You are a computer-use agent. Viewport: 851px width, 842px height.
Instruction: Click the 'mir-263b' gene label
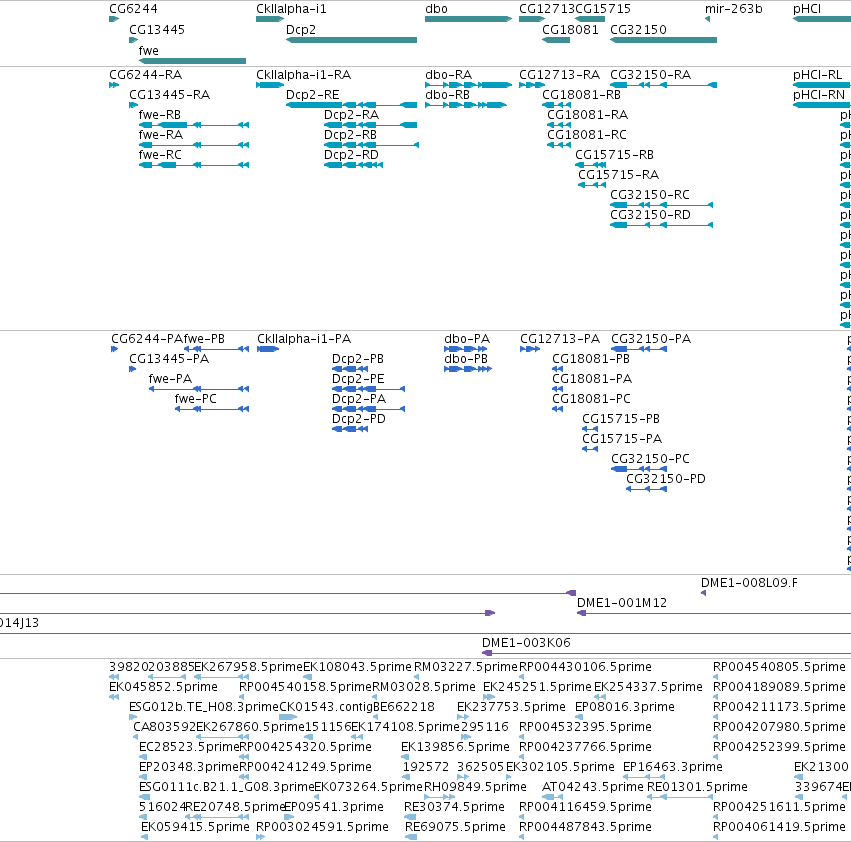coord(734,9)
